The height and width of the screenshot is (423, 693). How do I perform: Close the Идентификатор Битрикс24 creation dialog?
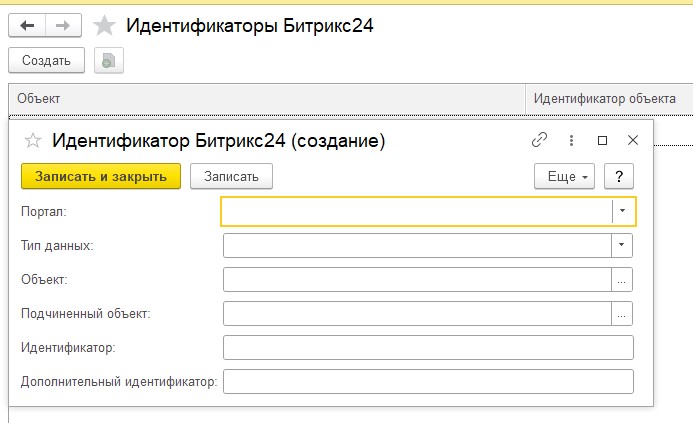[x=632, y=141]
